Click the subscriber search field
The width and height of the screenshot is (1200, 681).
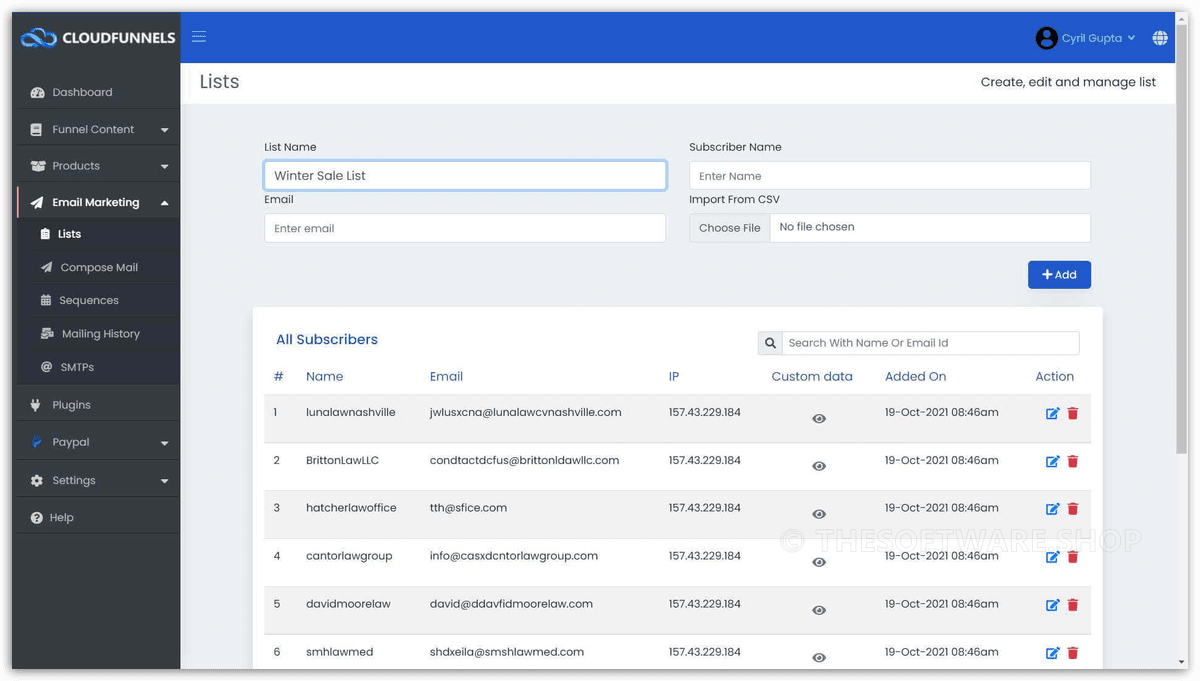tap(931, 343)
